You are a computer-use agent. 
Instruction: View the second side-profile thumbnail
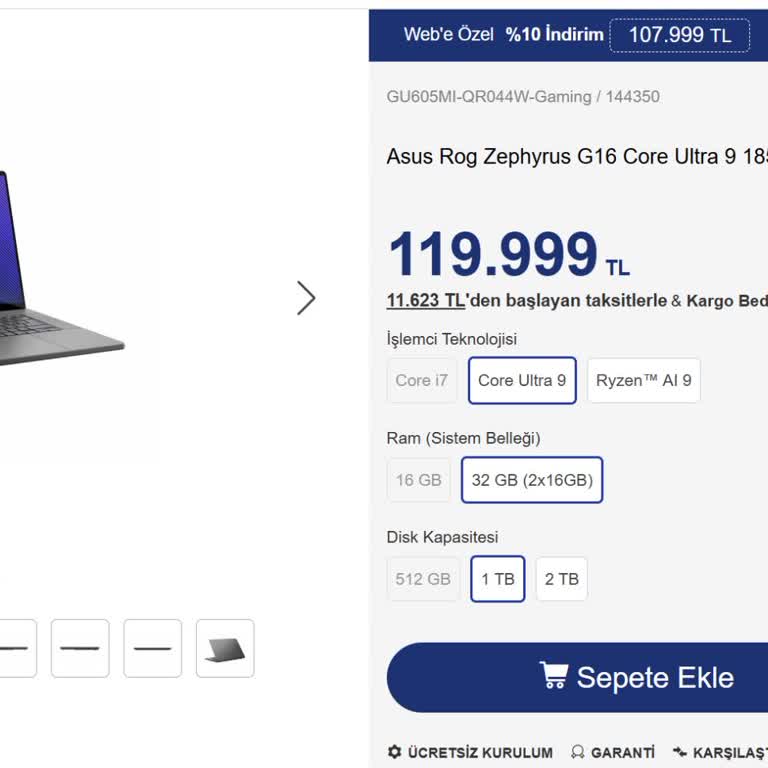(80, 648)
